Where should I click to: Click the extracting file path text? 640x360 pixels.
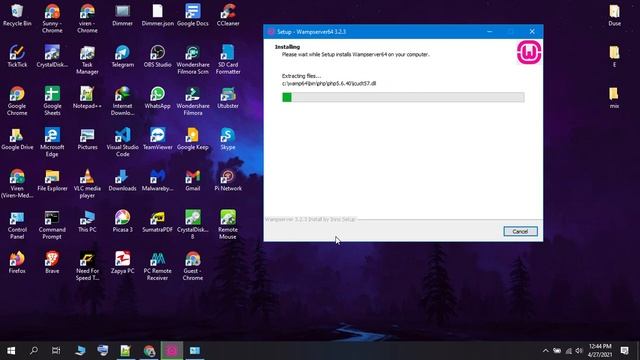[329, 83]
